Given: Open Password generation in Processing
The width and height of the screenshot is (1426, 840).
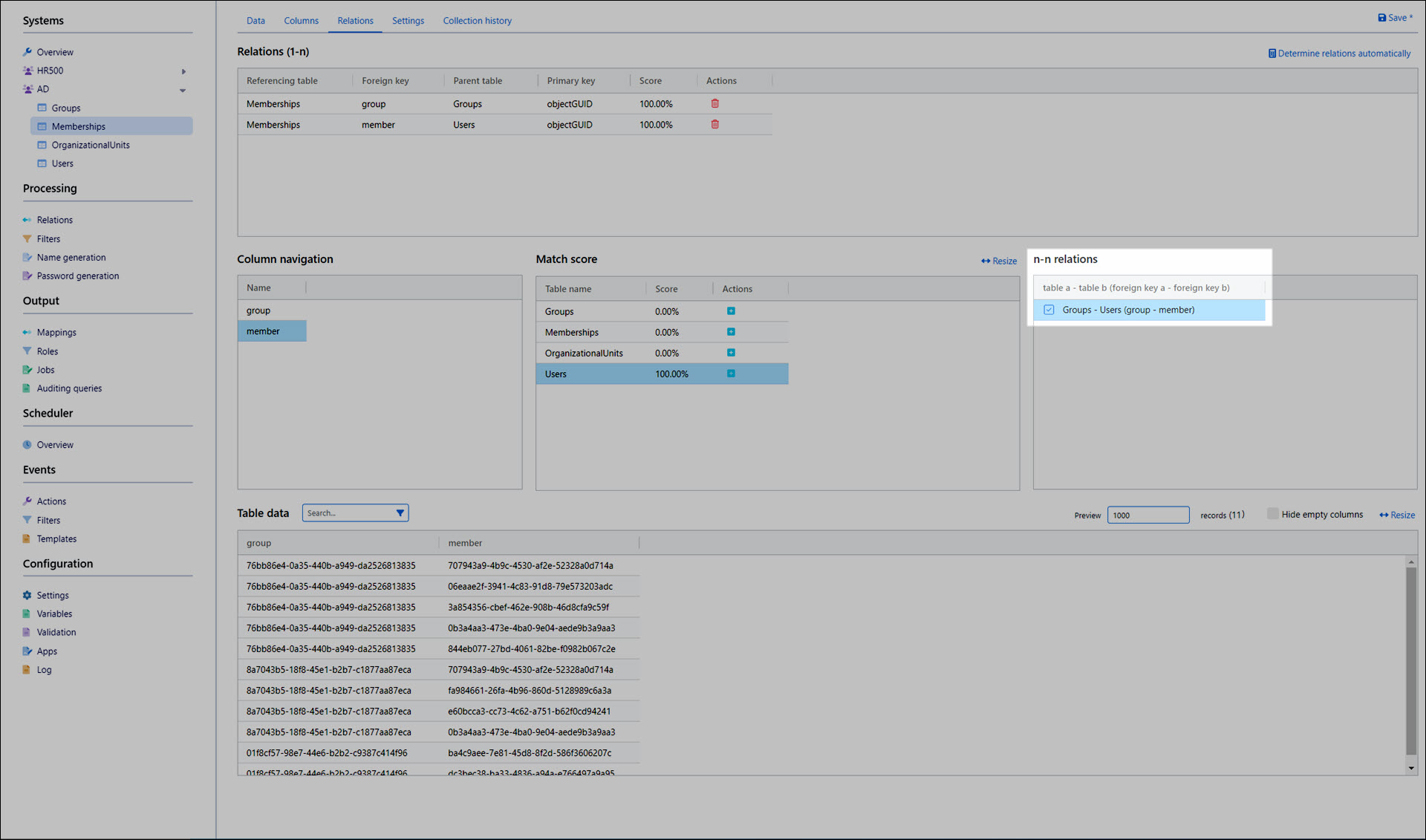Looking at the screenshot, I should tap(77, 276).
